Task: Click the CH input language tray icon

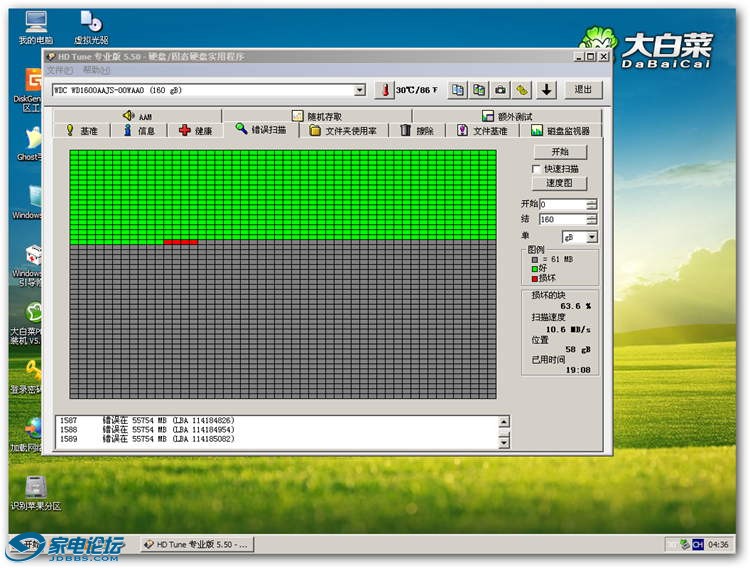Action: pyautogui.click(x=698, y=545)
